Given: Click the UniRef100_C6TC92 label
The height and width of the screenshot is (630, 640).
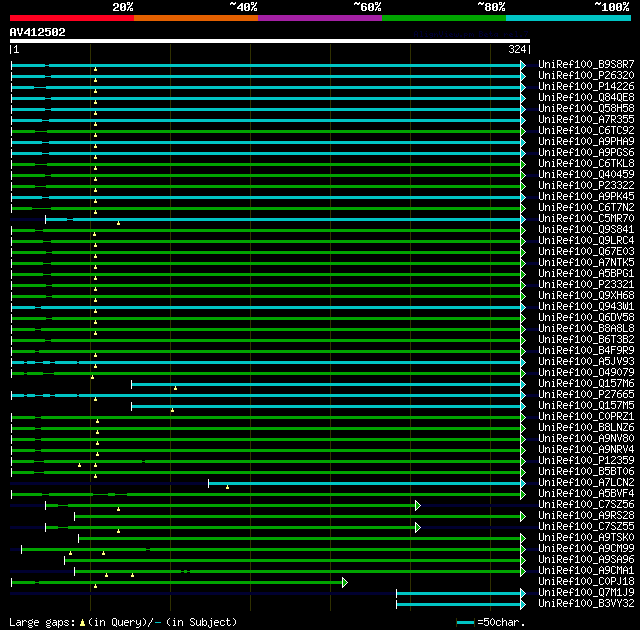Looking at the screenshot, I should point(586,131).
